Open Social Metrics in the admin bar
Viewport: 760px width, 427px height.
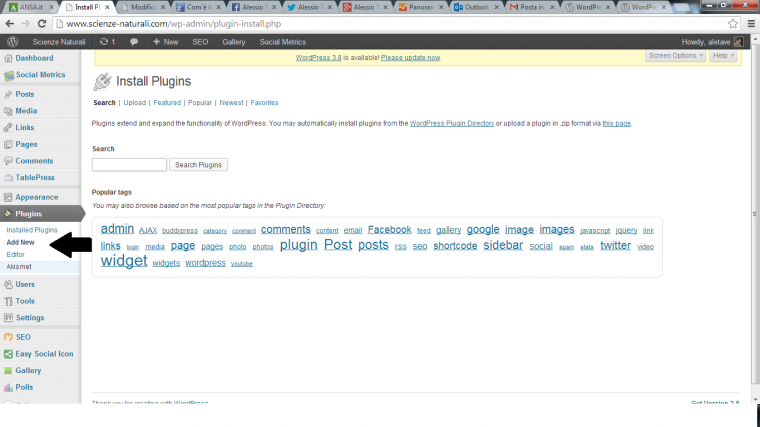[283, 42]
